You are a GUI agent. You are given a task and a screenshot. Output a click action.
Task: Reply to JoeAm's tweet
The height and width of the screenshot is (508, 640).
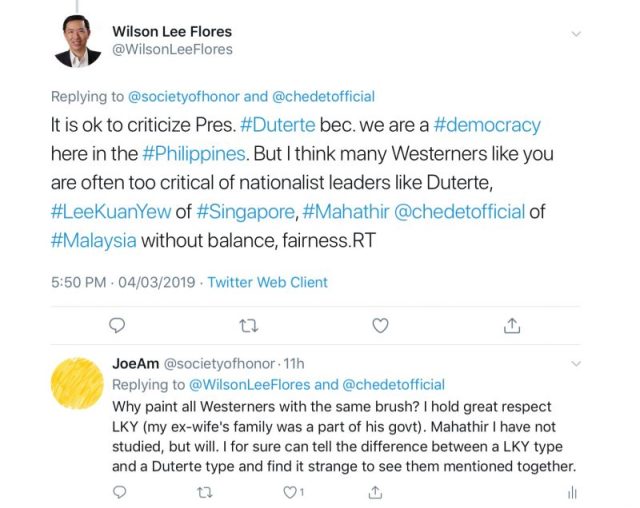pos(118,491)
